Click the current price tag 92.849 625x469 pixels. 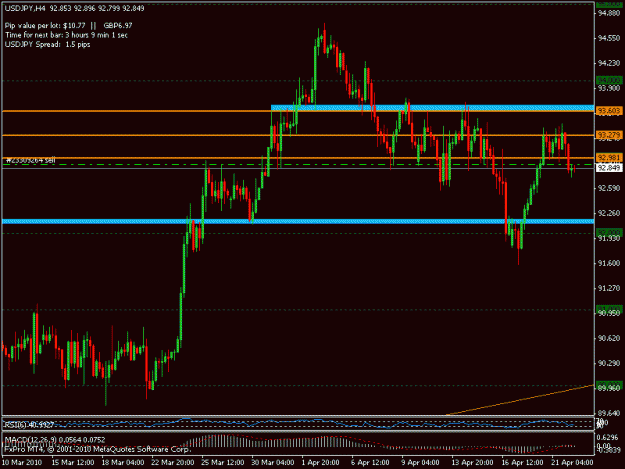(608, 168)
